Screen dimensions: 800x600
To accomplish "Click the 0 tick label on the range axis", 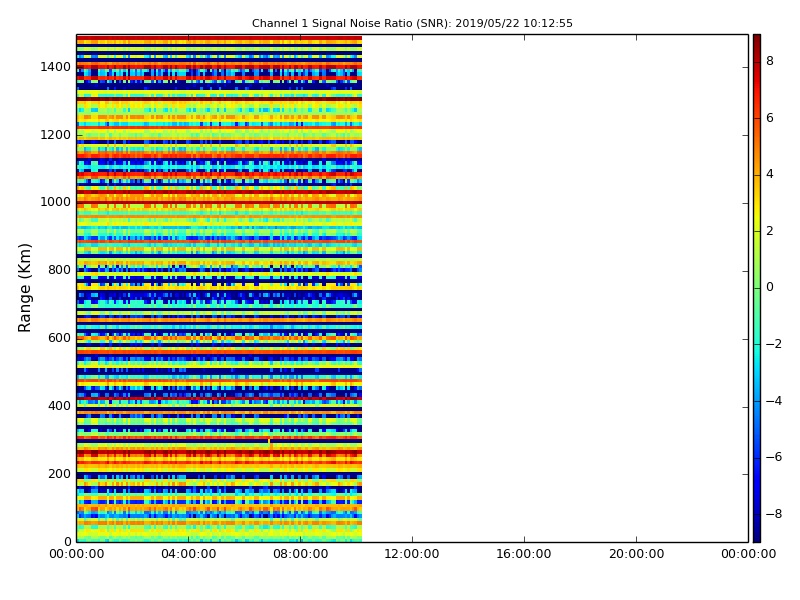I will (68, 541).
